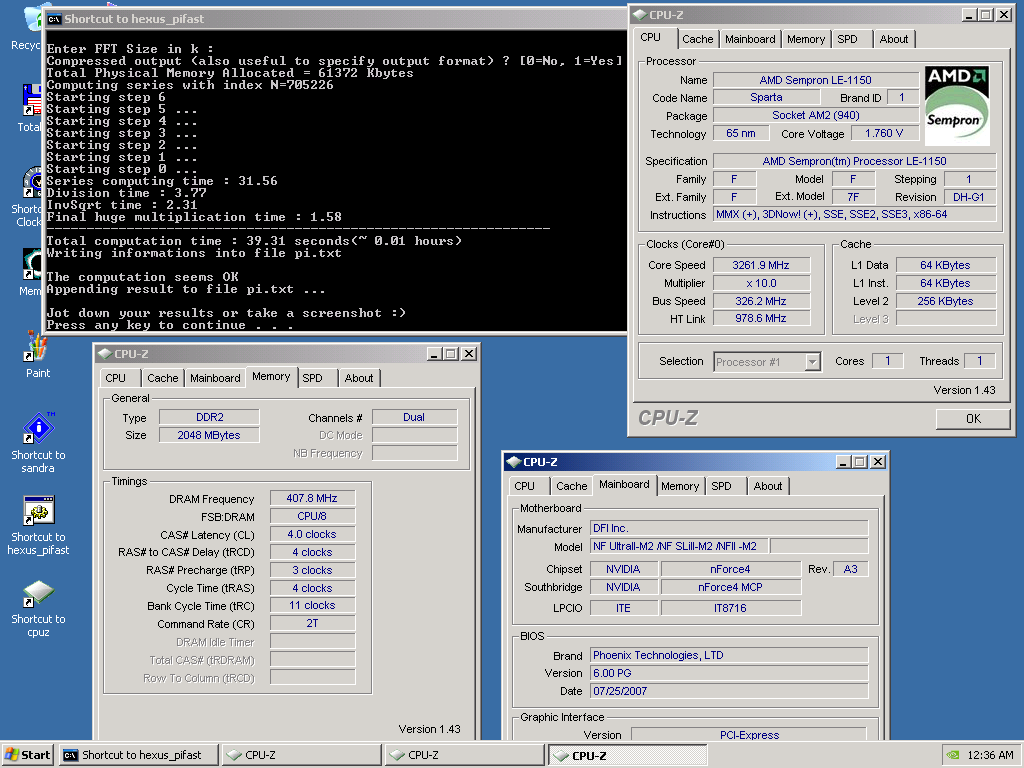This screenshot has width=1024, height=768.
Task: Activate the first CPU-Z taskbar button
Action: [302, 755]
